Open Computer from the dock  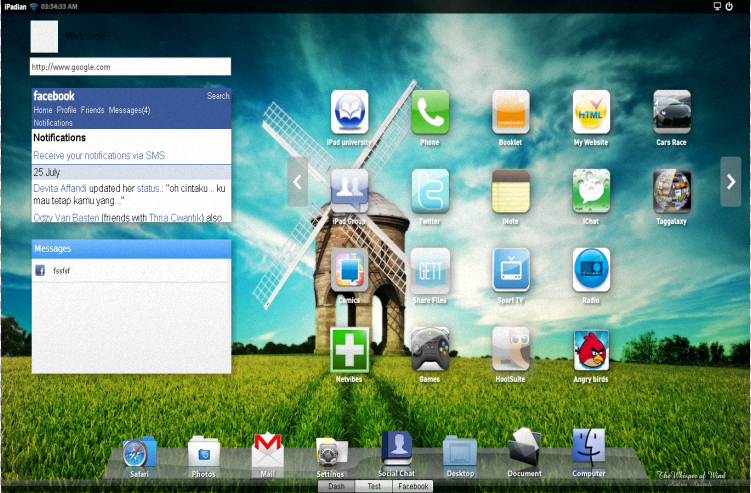click(x=589, y=448)
